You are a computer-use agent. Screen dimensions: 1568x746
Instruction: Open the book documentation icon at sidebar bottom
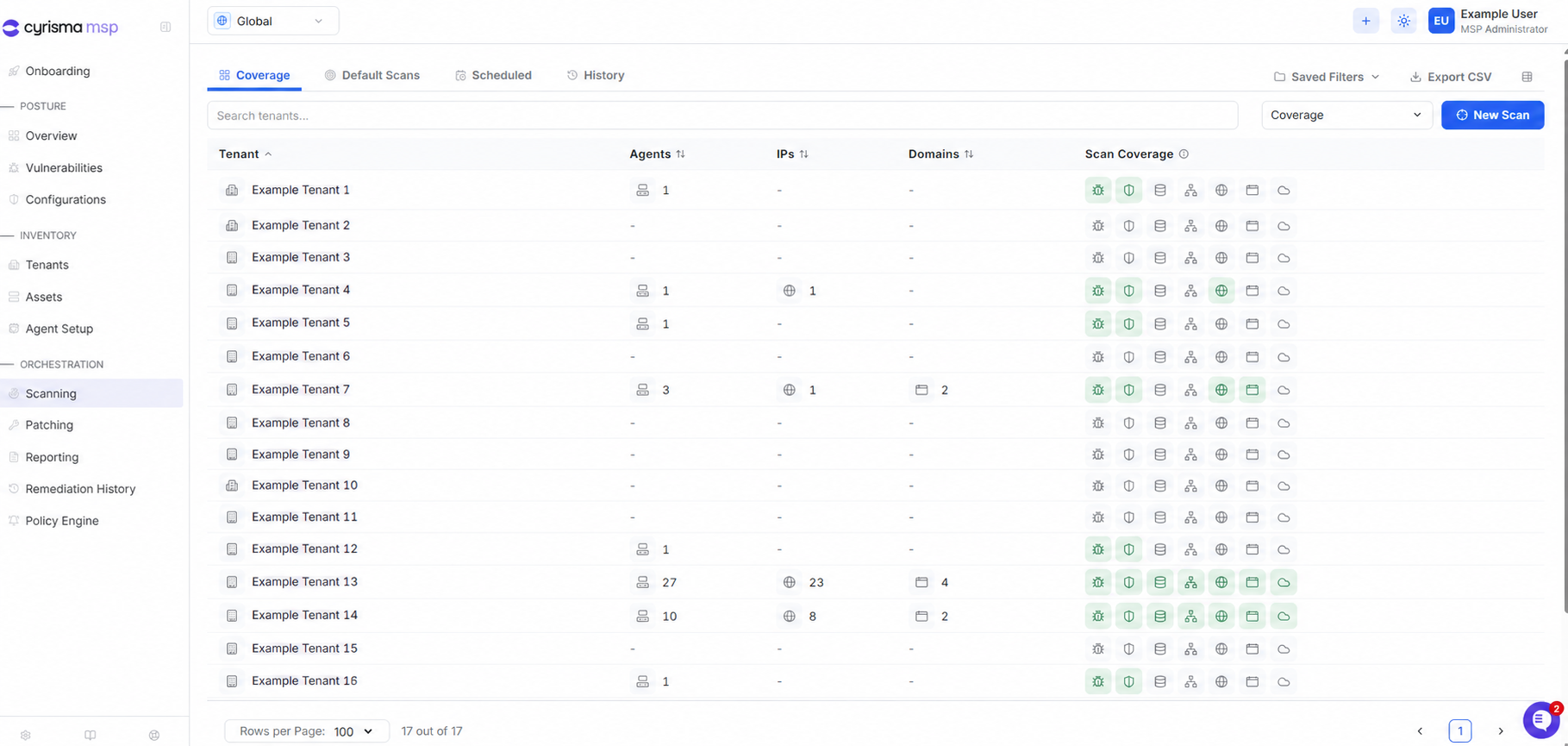tap(91, 735)
